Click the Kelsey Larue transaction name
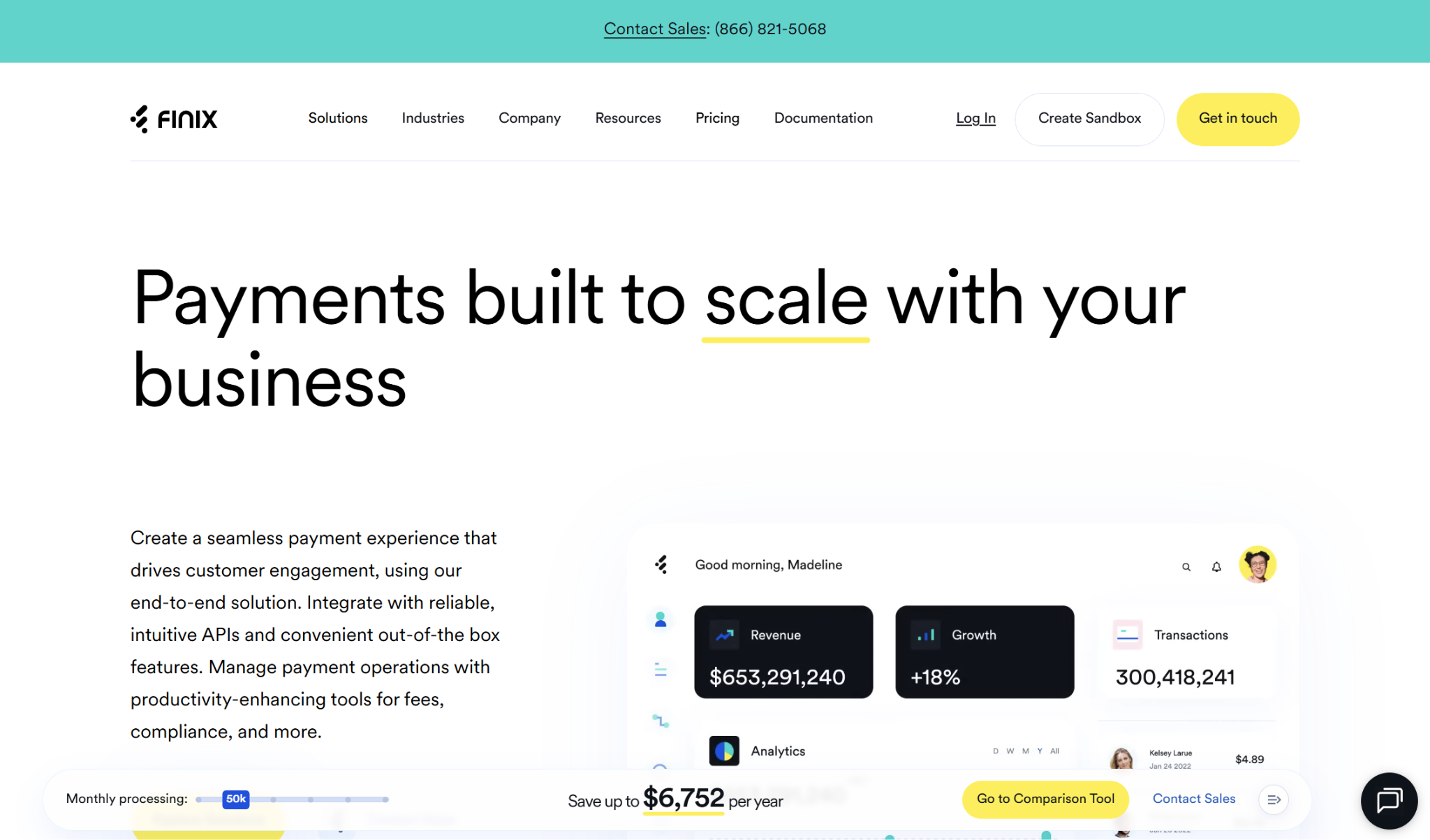The height and width of the screenshot is (840, 1430). click(1170, 753)
